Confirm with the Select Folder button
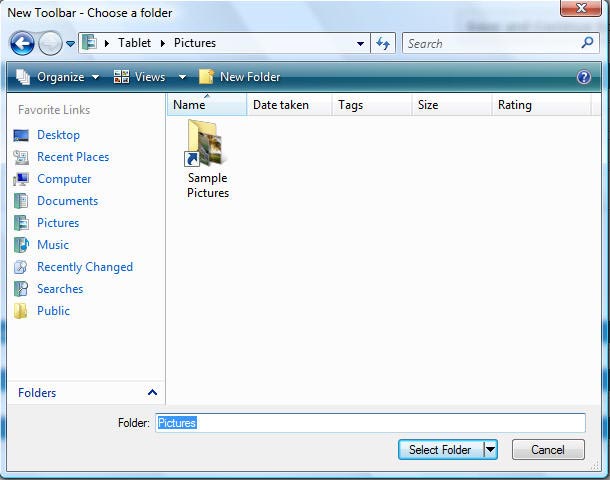This screenshot has height=480, width=610. (x=440, y=450)
